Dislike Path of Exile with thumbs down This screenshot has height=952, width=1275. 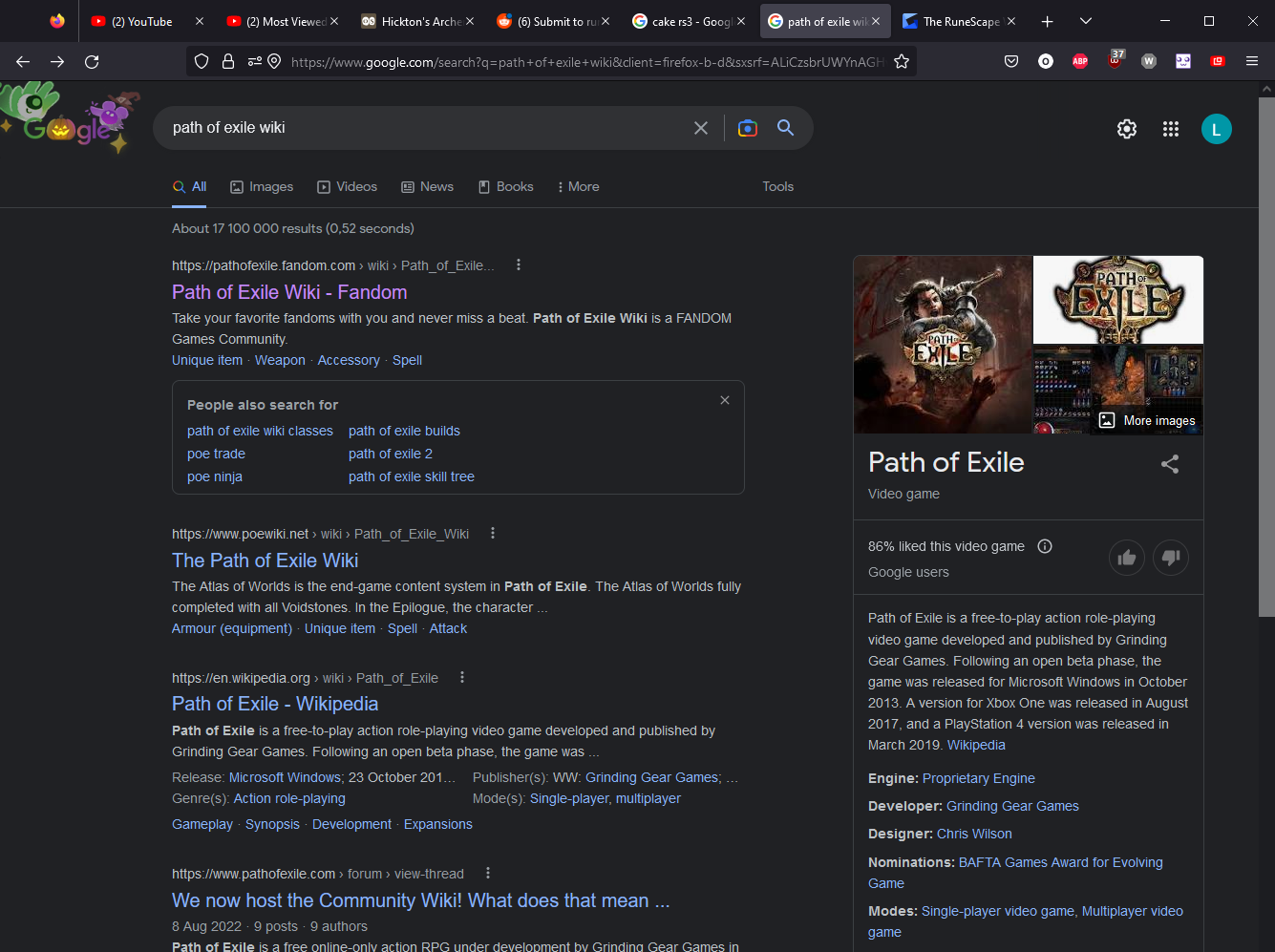[1171, 558]
